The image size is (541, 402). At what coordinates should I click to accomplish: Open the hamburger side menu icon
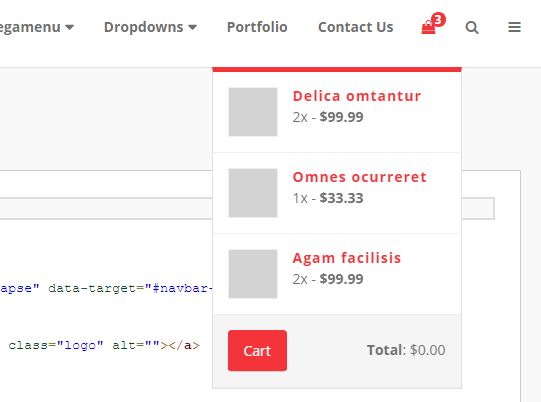tap(514, 27)
